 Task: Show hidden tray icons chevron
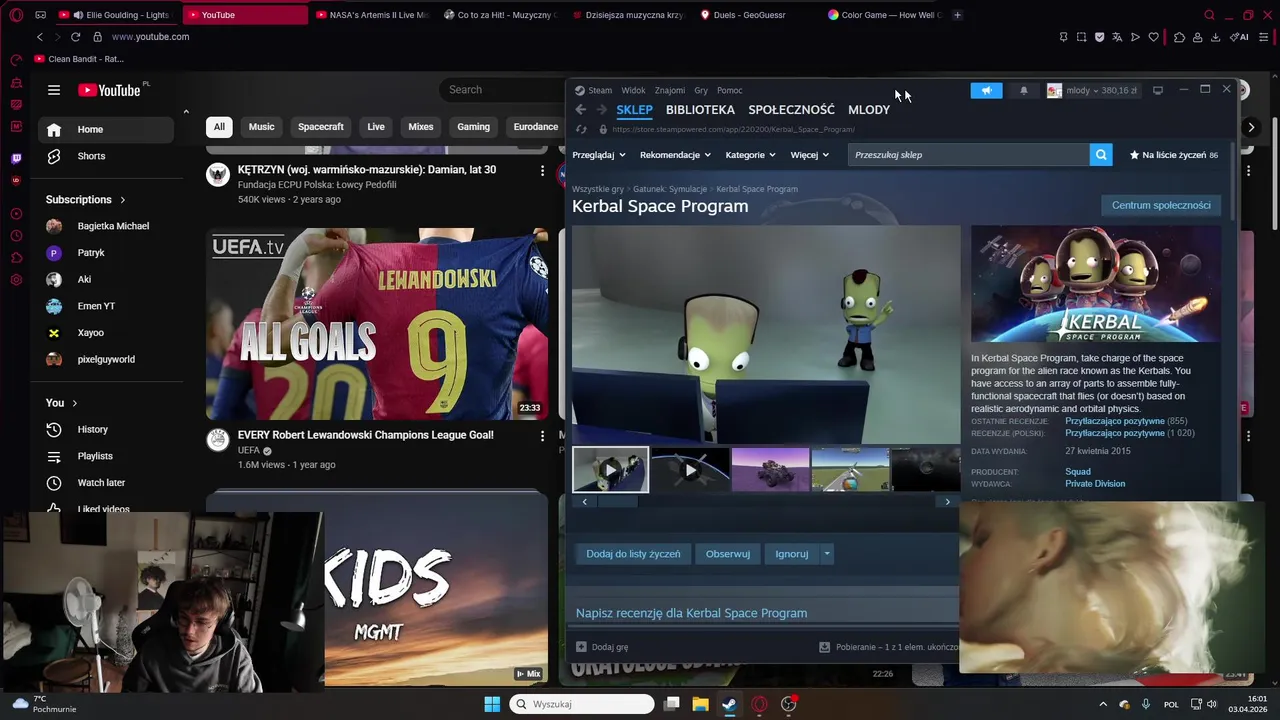[1103, 704]
